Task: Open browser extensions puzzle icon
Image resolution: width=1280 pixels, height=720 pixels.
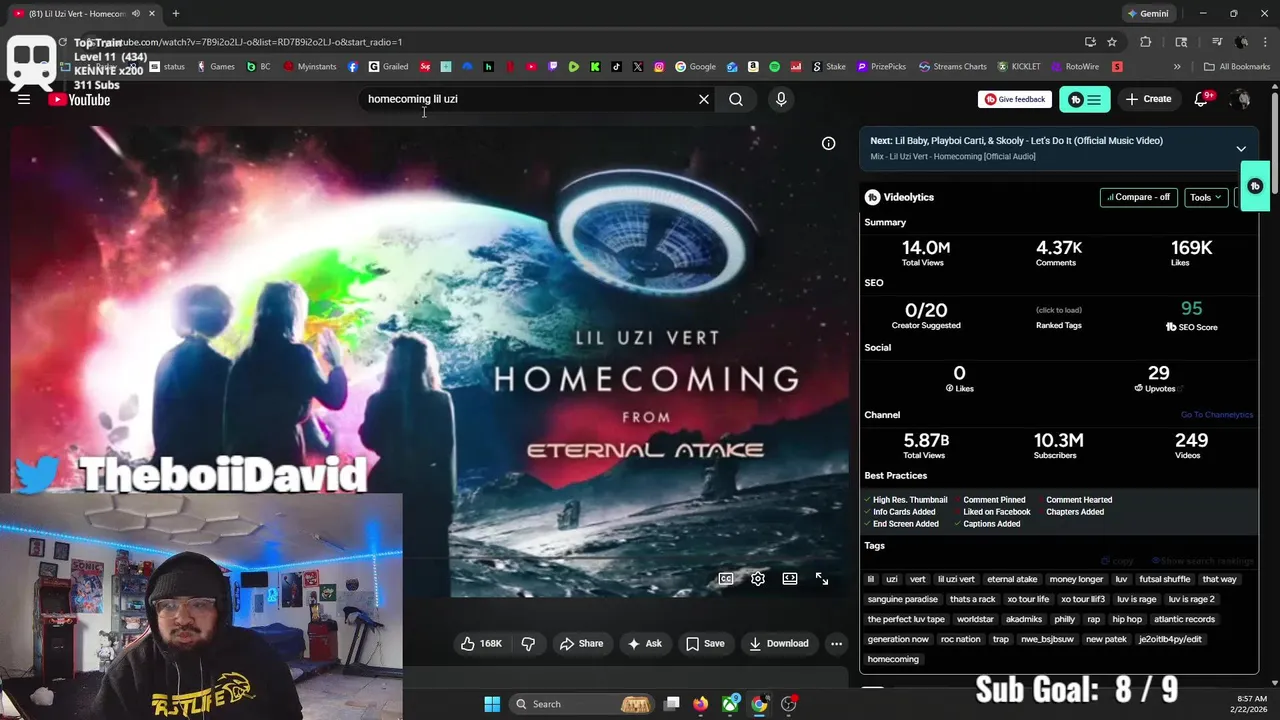Action: [1146, 42]
